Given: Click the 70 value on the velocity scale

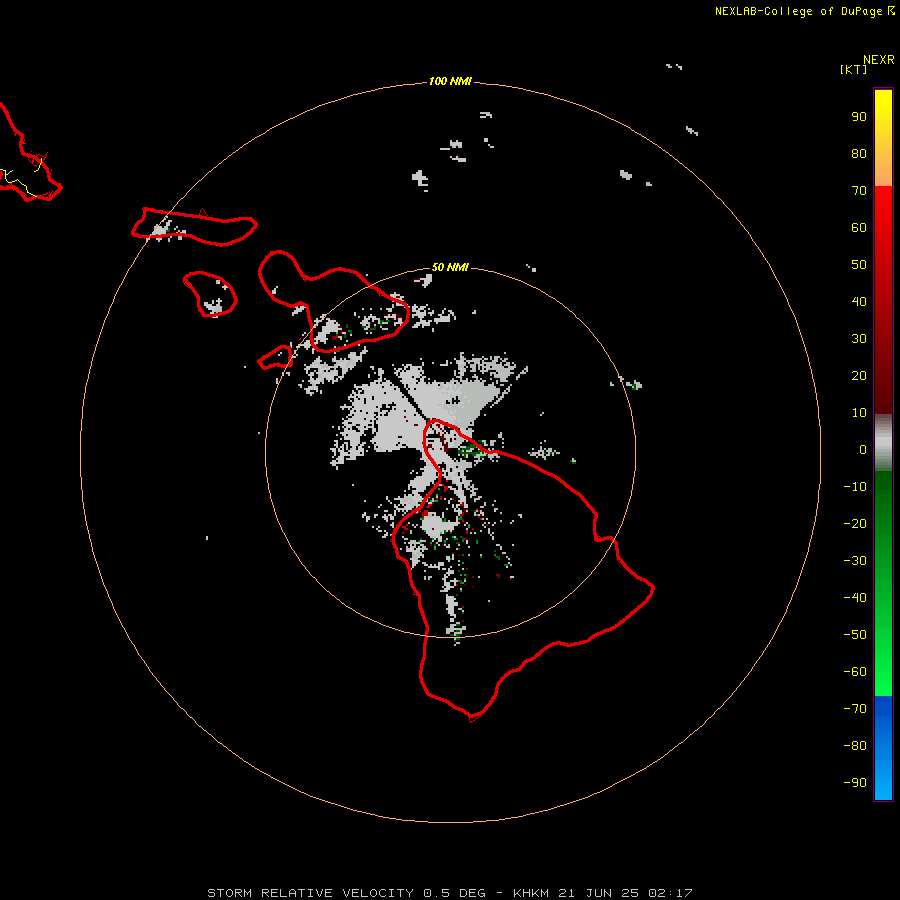Looking at the screenshot, I should click(859, 191).
